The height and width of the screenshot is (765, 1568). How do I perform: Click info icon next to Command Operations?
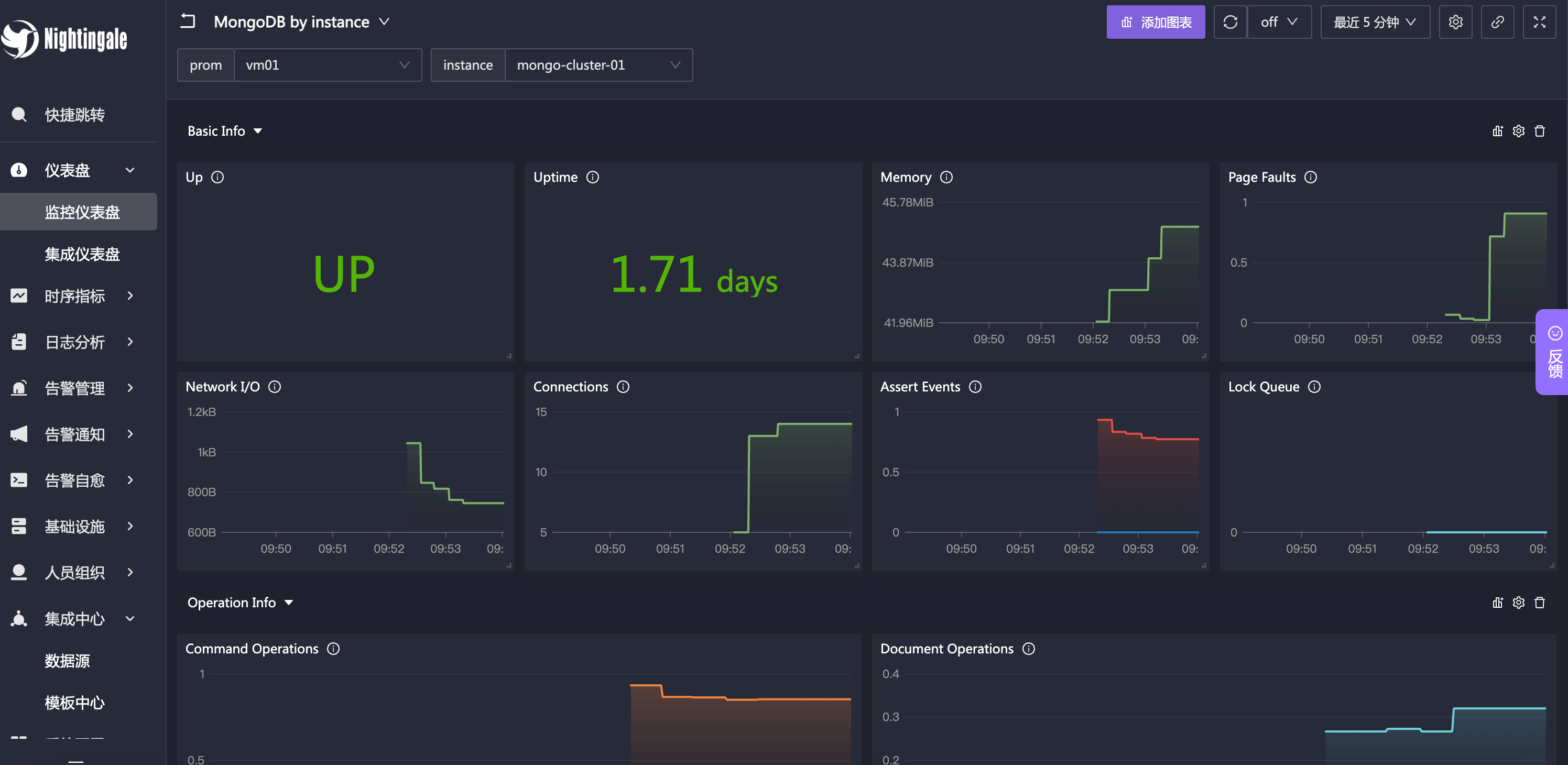pos(333,648)
